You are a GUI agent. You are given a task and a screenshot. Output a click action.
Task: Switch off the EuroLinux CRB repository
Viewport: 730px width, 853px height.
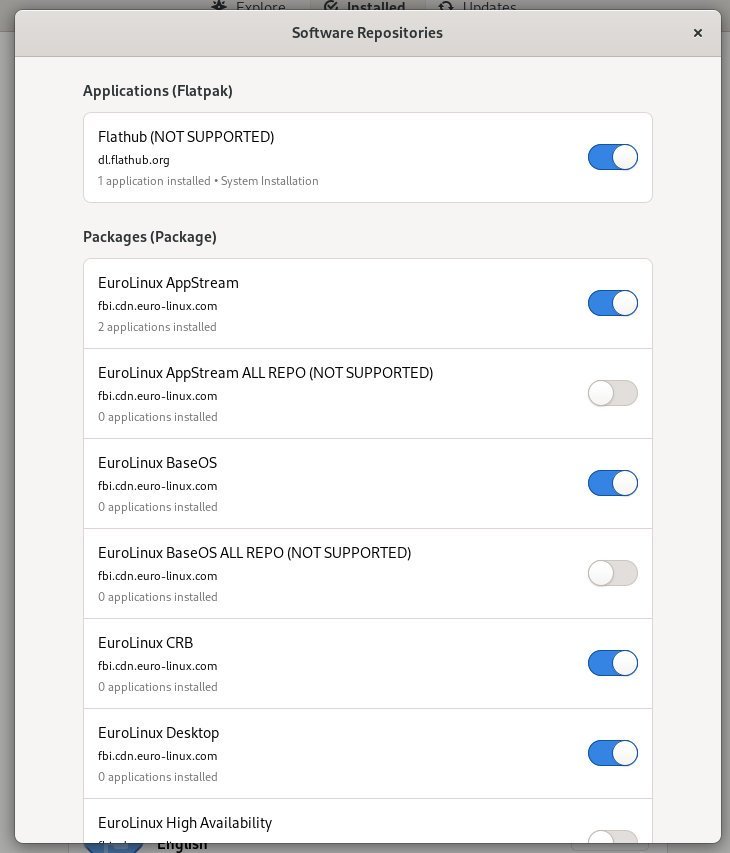(x=613, y=663)
